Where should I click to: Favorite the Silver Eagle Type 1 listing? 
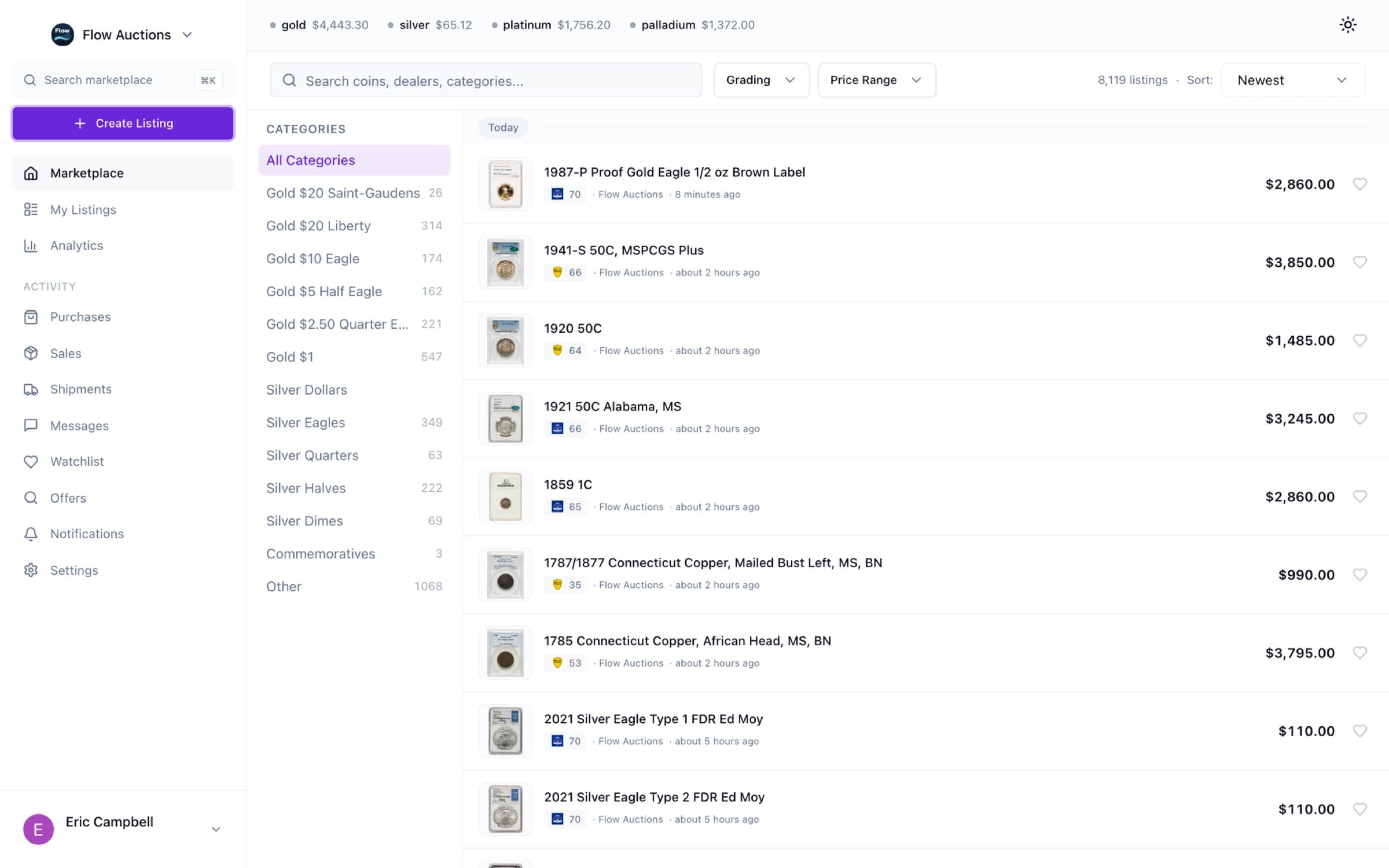click(x=1359, y=731)
